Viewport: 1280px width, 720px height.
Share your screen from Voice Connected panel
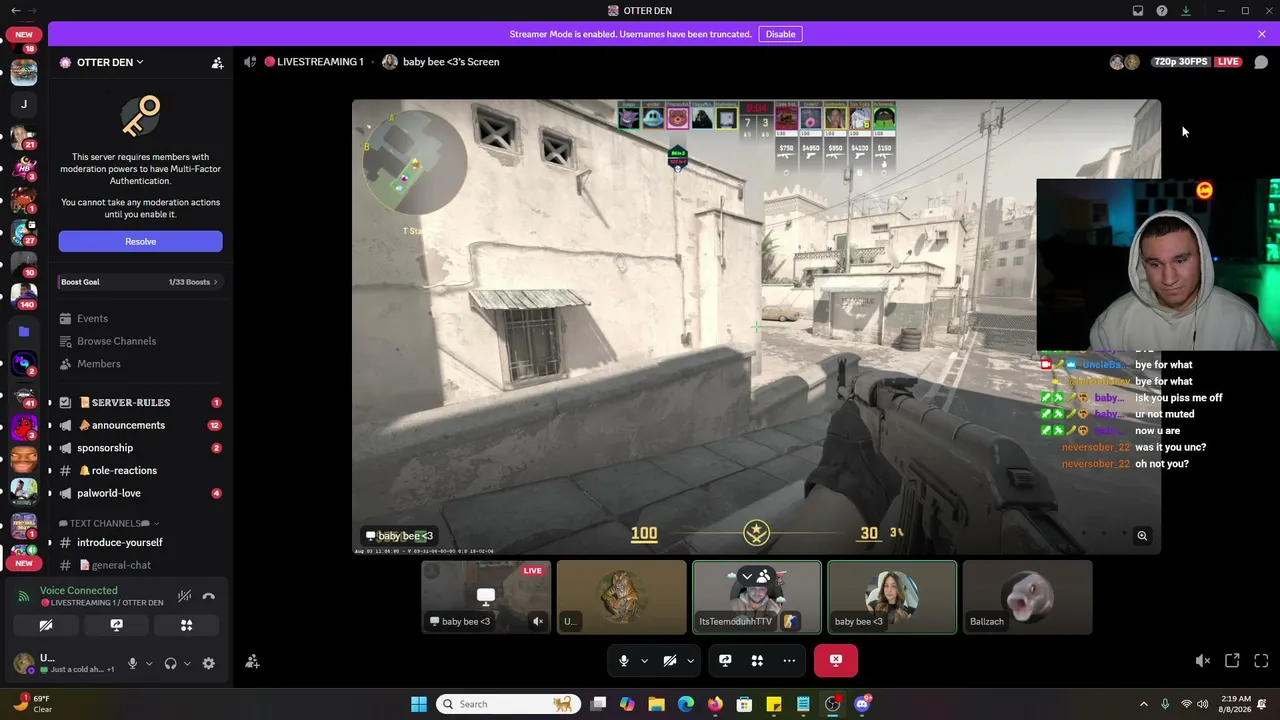pyautogui.click(x=116, y=625)
